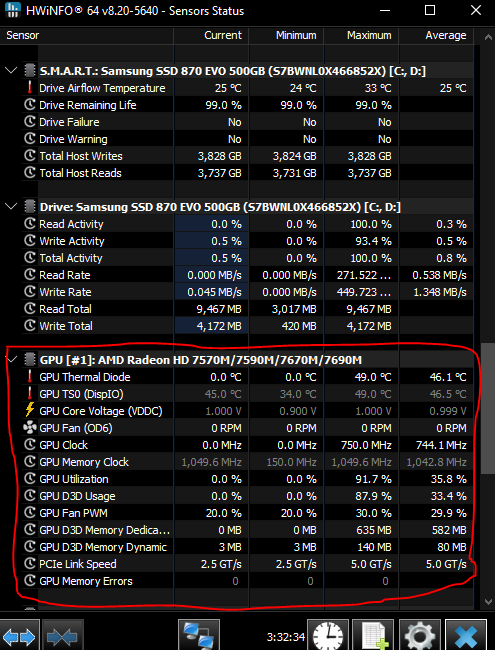Click the HWiNFO app icon in title bar
The height and width of the screenshot is (650, 495).
pos(12,10)
